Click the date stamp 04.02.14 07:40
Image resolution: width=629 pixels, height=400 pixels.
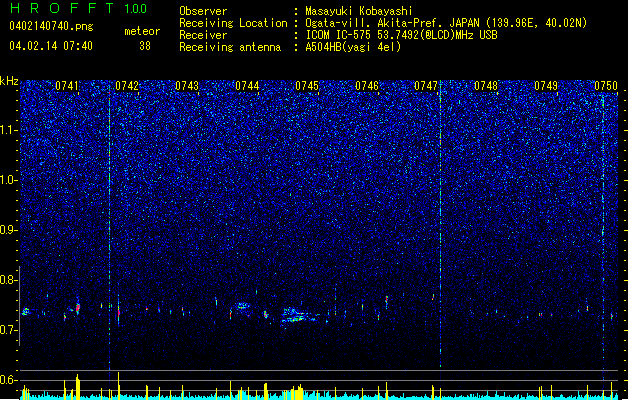[x=51, y=46]
